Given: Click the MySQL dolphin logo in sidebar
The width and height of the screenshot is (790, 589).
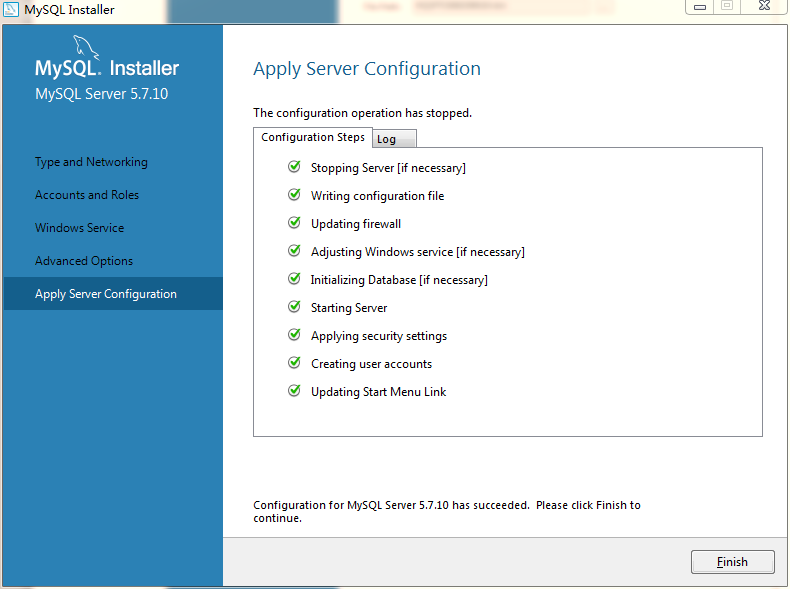Looking at the screenshot, I should pyautogui.click(x=84, y=47).
